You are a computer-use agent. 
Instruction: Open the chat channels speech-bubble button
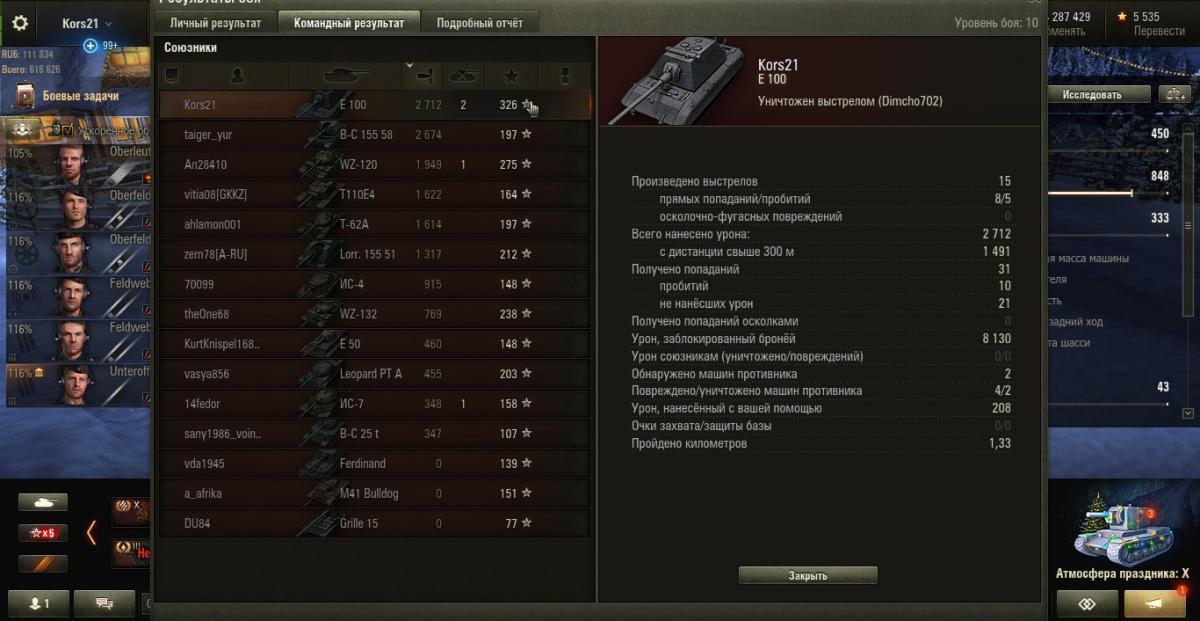(x=102, y=603)
